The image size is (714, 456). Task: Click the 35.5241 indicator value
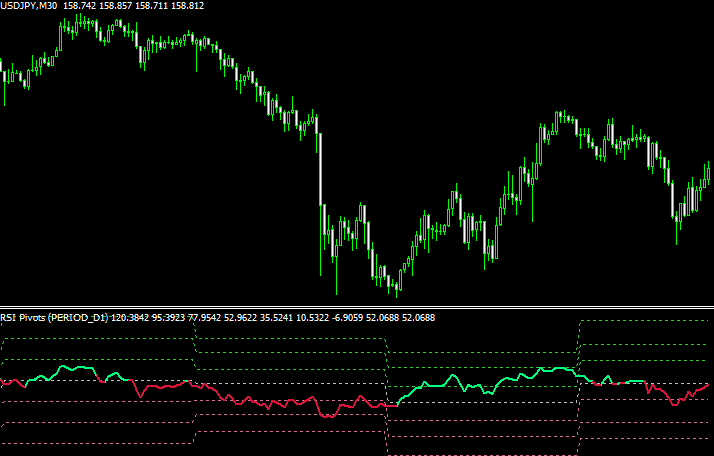point(276,318)
